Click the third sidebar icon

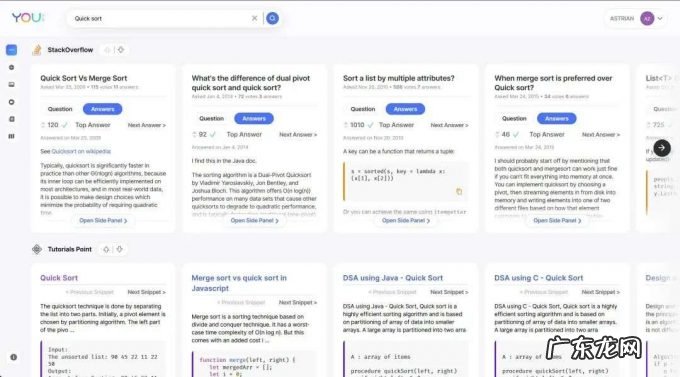click(12, 85)
